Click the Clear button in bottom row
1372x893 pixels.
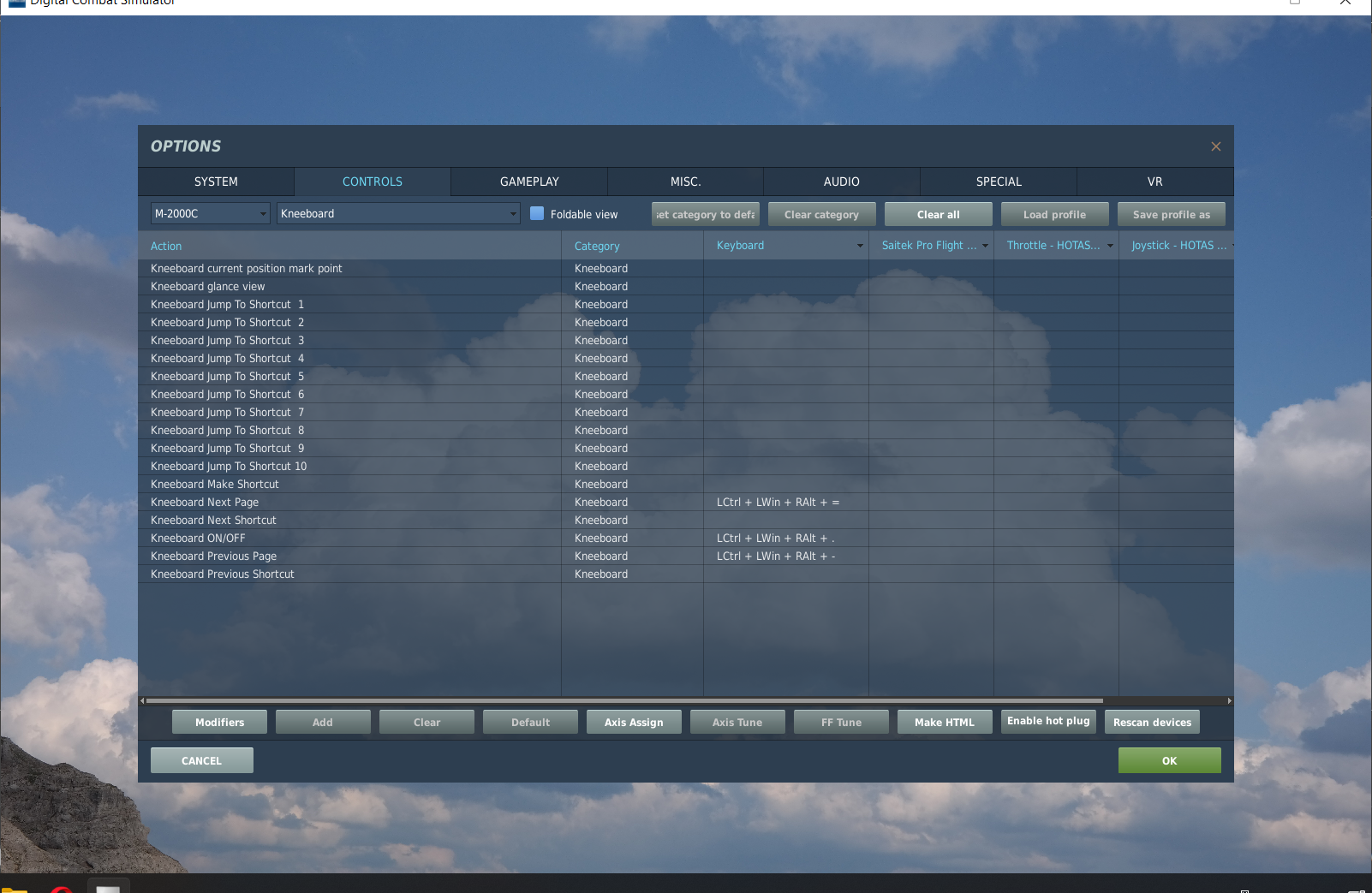(x=427, y=722)
